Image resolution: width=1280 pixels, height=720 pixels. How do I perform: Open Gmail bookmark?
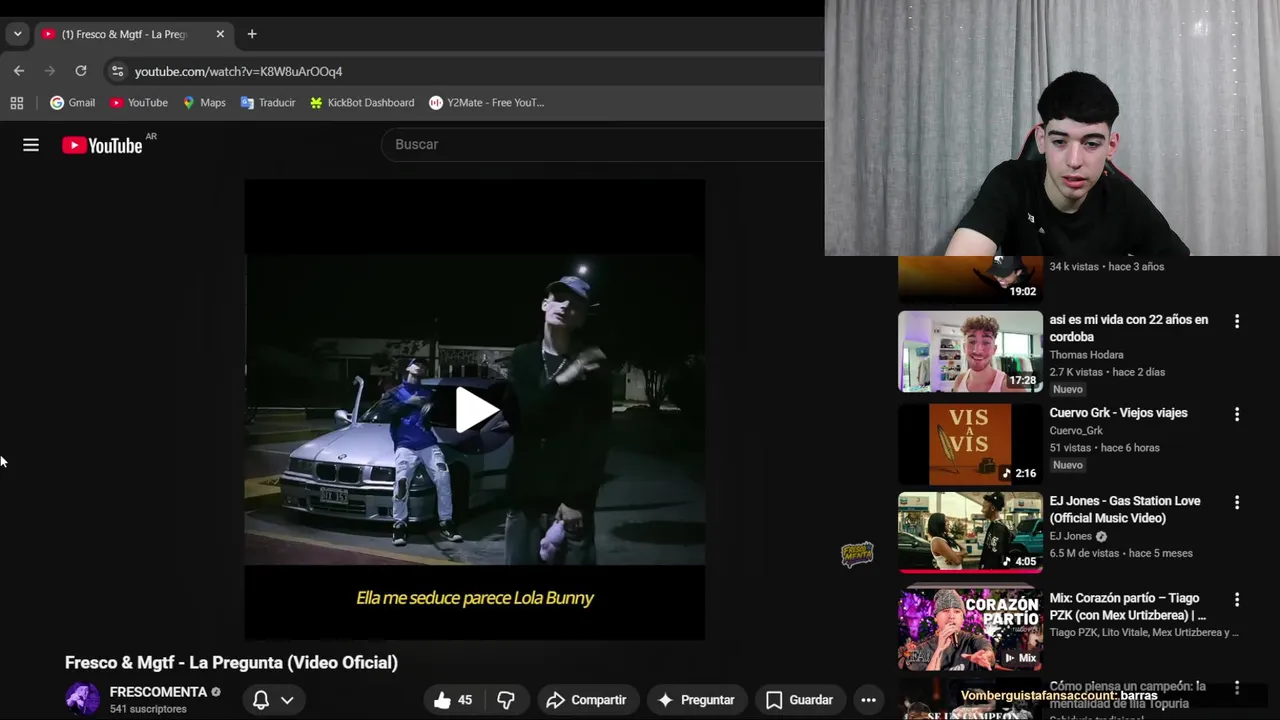click(73, 103)
